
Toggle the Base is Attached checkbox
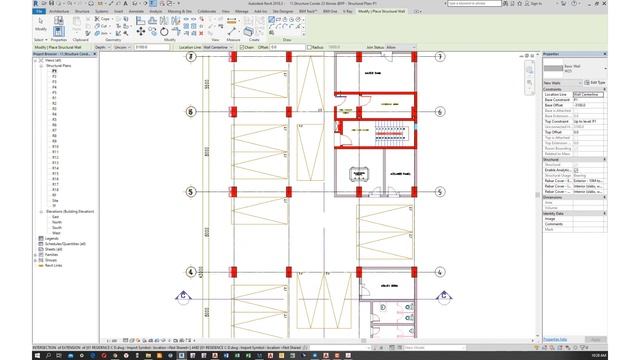[576, 111]
